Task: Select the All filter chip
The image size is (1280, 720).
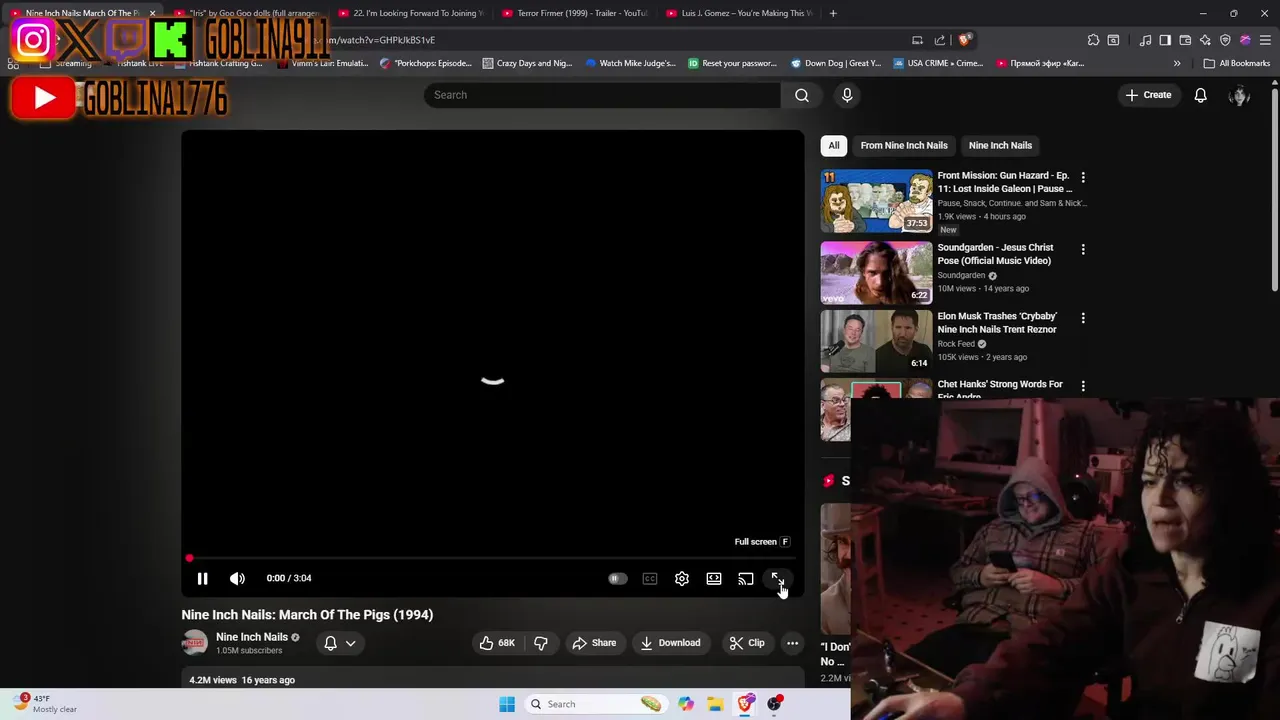Action: (x=834, y=145)
